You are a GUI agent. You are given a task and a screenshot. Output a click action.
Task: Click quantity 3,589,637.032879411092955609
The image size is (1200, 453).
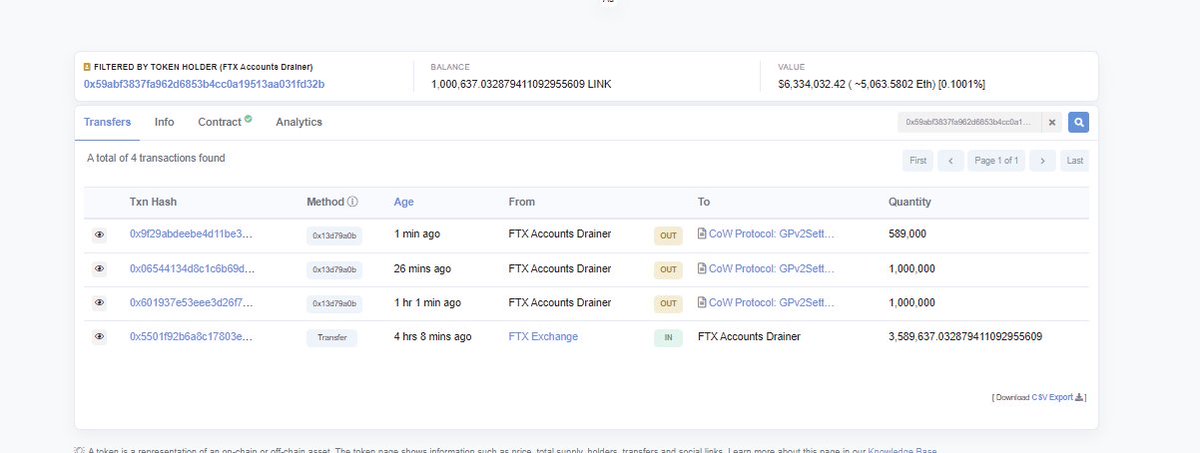tap(965, 337)
